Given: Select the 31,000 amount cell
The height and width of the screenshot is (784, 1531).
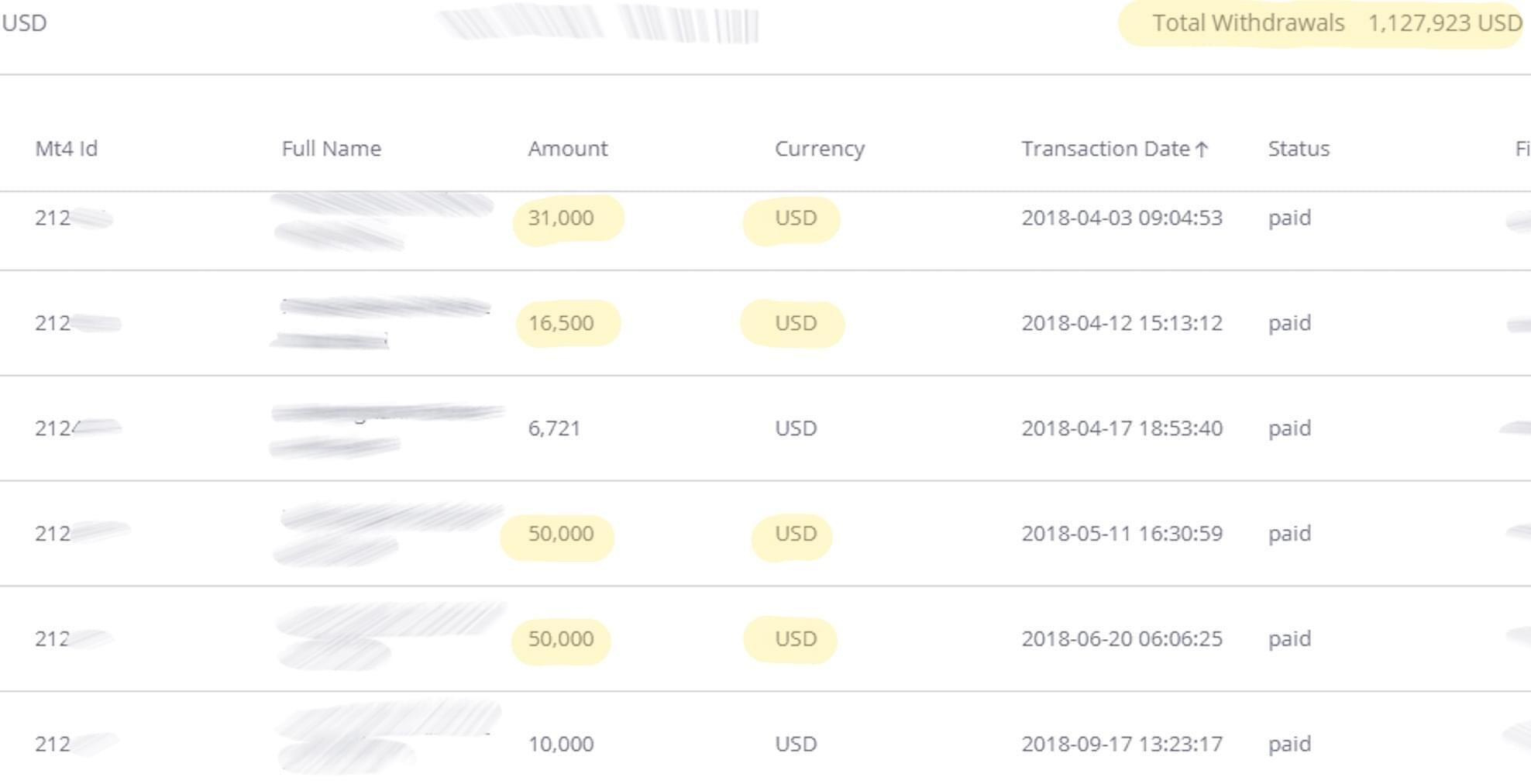Looking at the screenshot, I should [x=561, y=218].
